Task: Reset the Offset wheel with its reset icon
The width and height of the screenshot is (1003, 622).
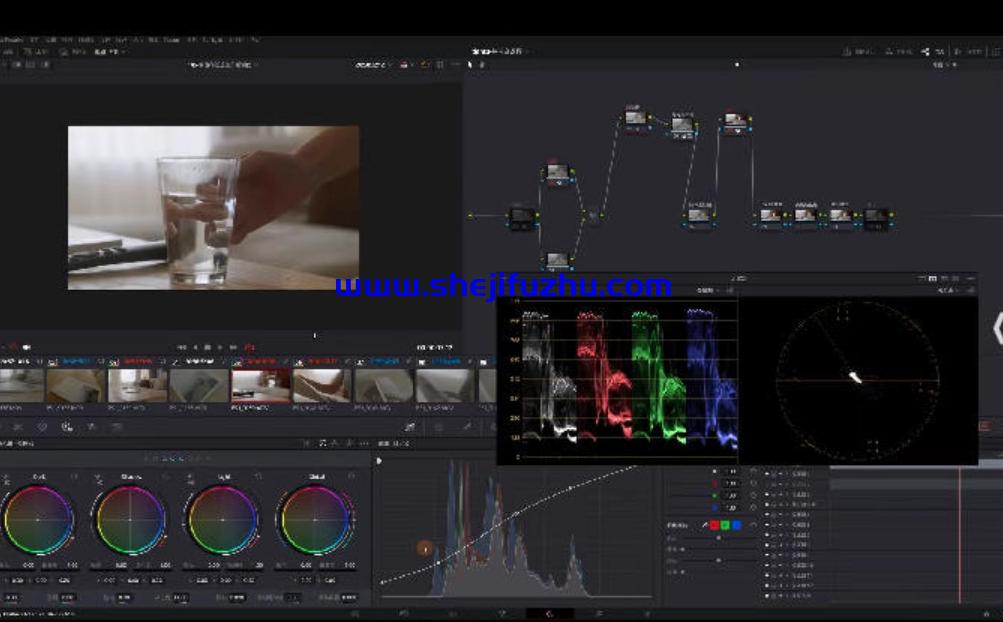Action: click(x=351, y=476)
